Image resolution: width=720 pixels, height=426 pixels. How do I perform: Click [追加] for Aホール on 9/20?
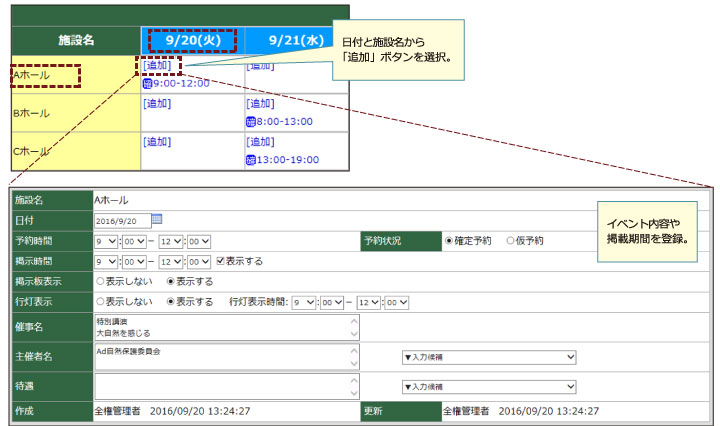click(157, 66)
